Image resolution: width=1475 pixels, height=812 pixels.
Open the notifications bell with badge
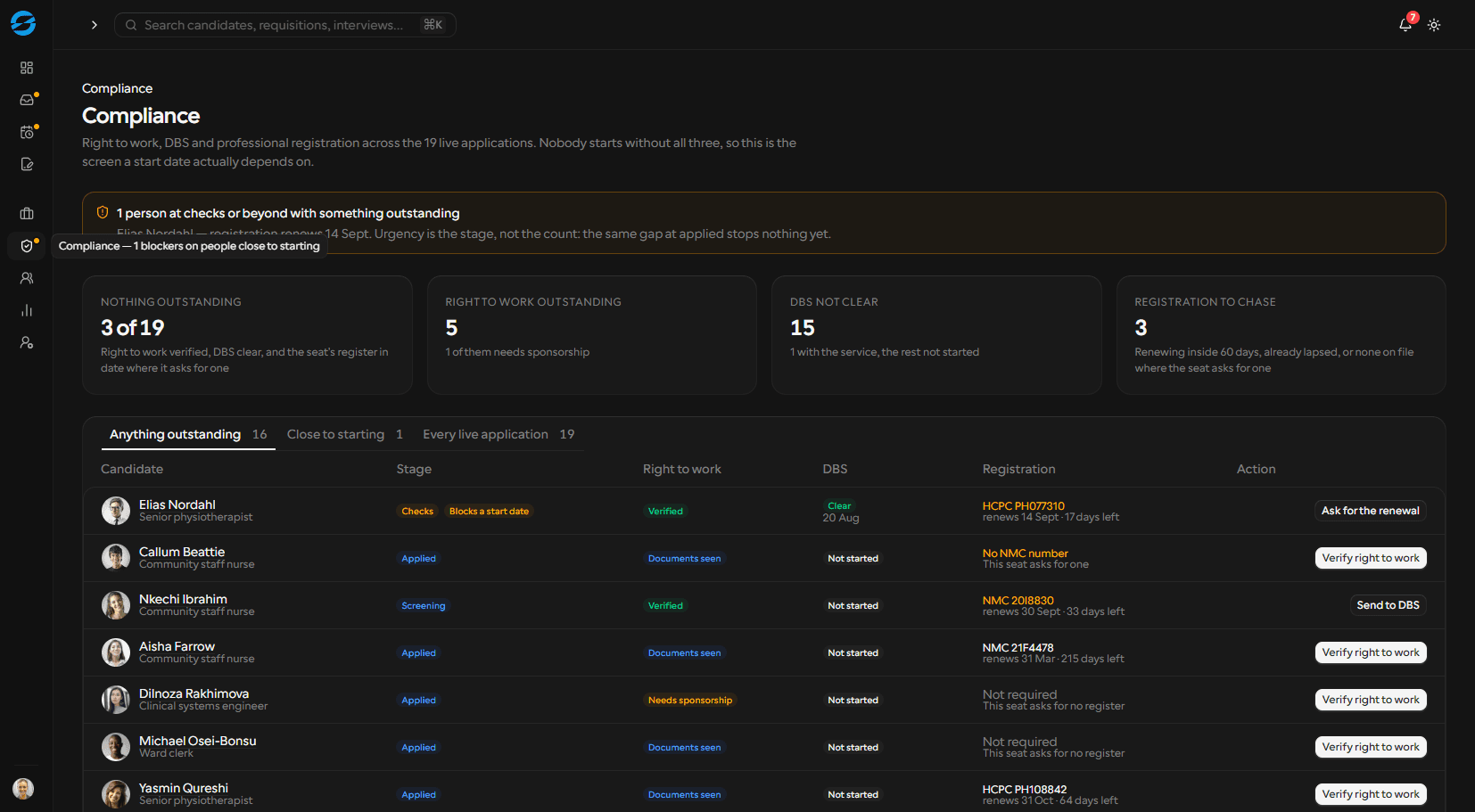coord(1405,25)
